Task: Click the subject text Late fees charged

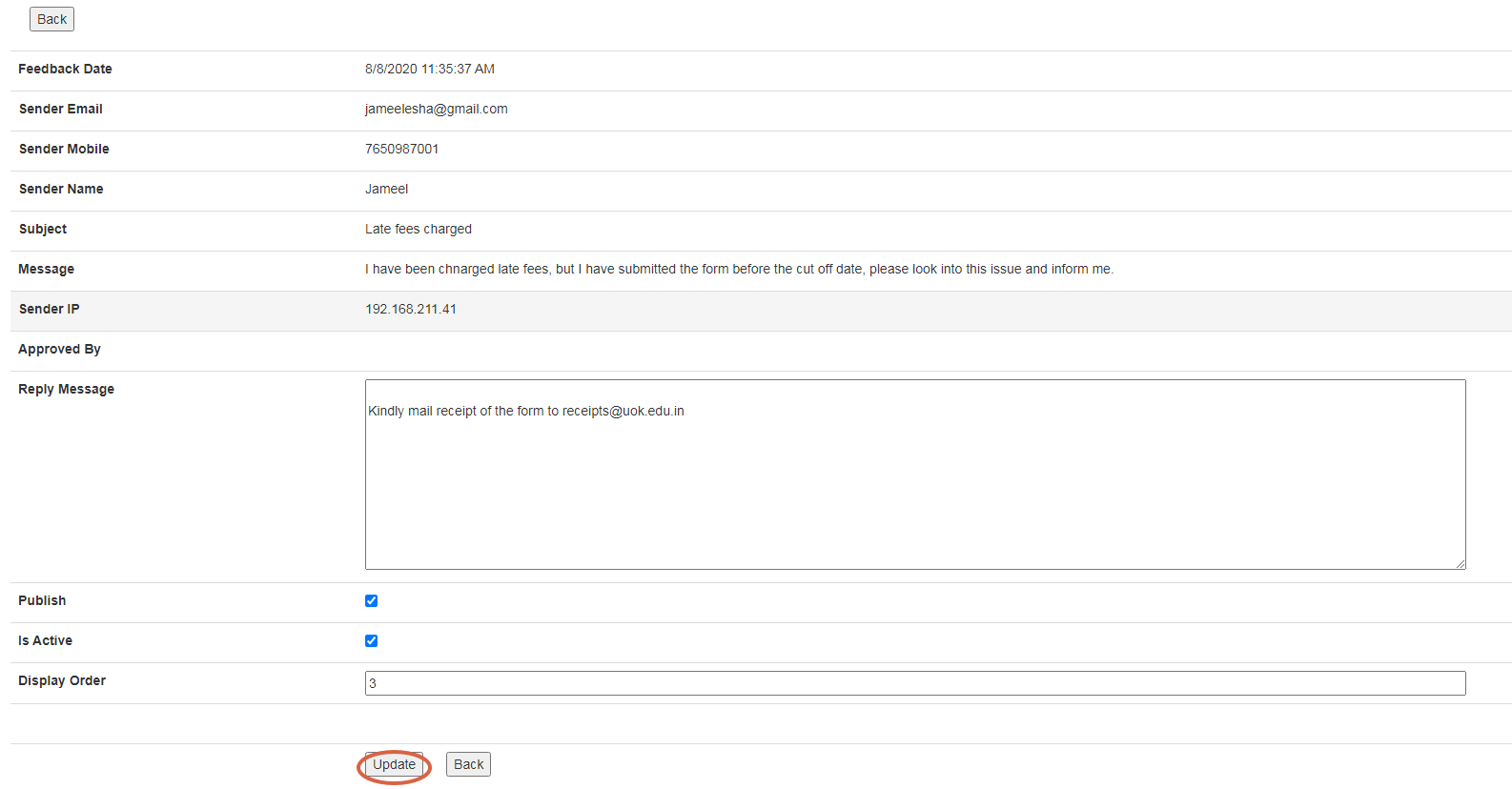Action: [418, 229]
